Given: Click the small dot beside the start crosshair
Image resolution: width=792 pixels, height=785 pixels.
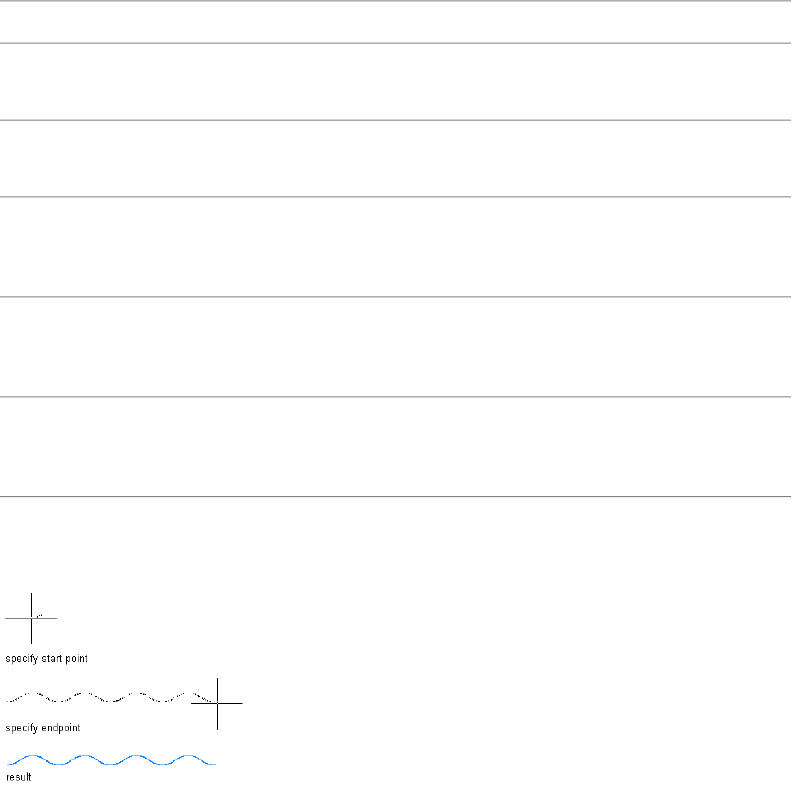Looking at the screenshot, I should click(x=39, y=615).
